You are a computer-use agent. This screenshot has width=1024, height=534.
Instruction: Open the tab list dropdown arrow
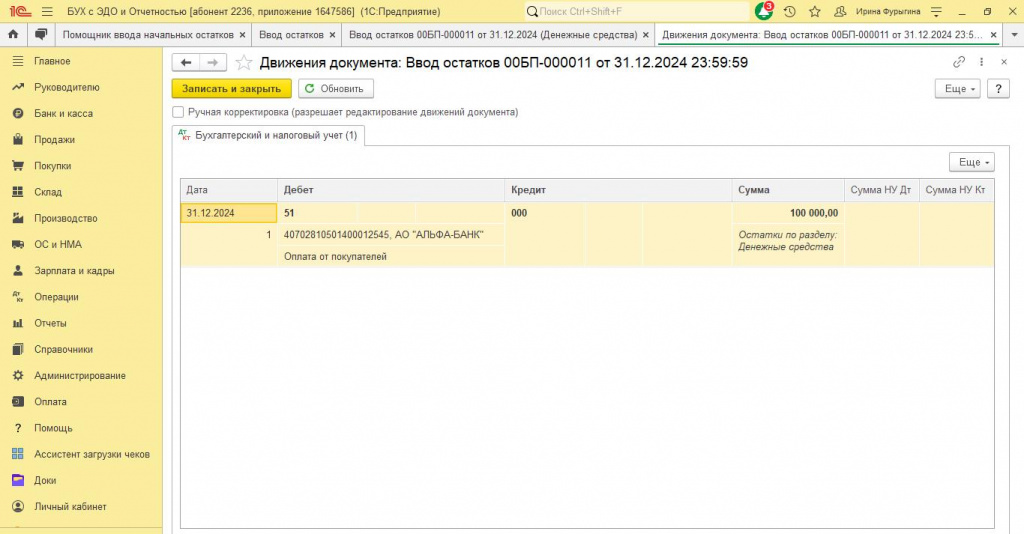1014,35
